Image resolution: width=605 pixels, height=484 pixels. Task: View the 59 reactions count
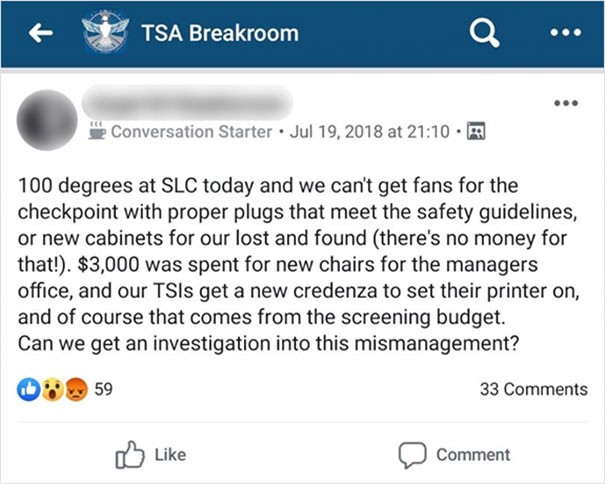tap(103, 389)
